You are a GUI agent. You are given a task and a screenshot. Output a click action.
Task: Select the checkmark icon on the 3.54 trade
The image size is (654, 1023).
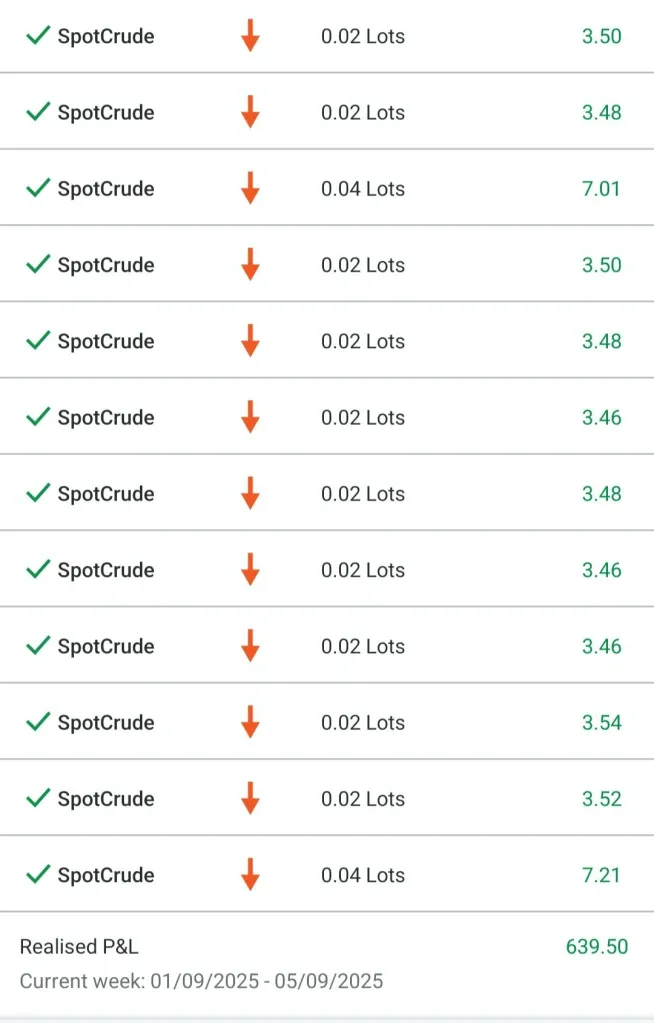click(38, 722)
